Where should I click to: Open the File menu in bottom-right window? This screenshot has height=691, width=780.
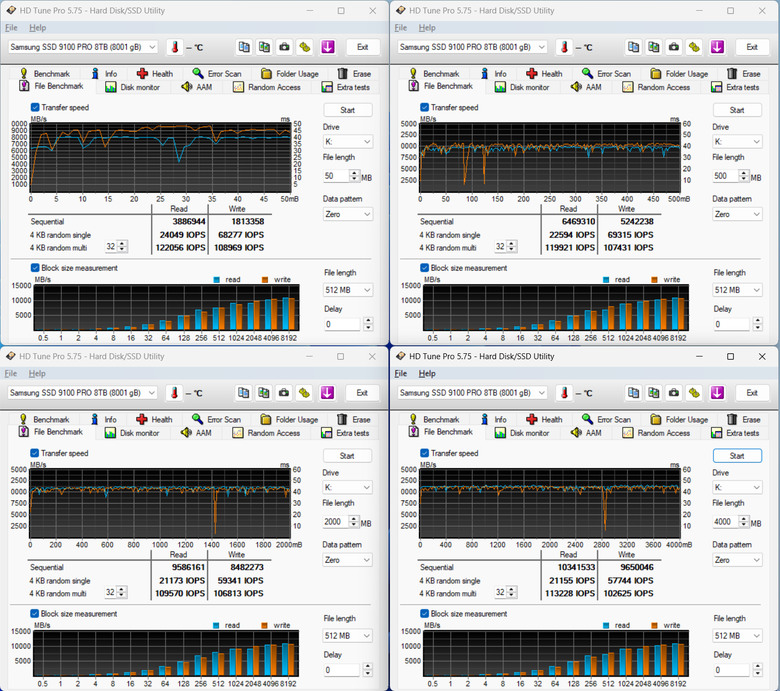tap(400, 374)
